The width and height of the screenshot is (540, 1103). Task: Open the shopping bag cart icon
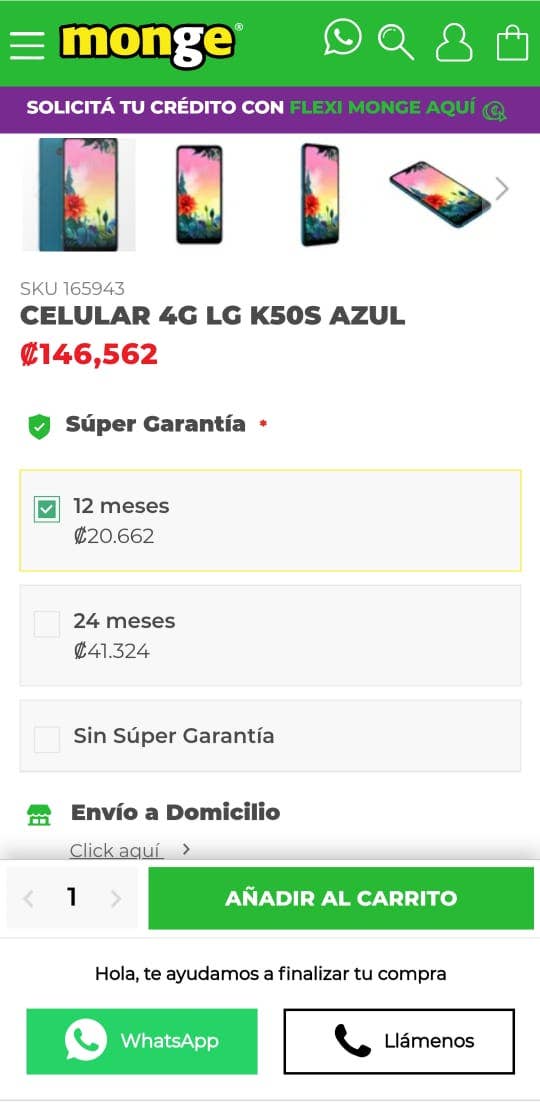click(x=513, y=43)
